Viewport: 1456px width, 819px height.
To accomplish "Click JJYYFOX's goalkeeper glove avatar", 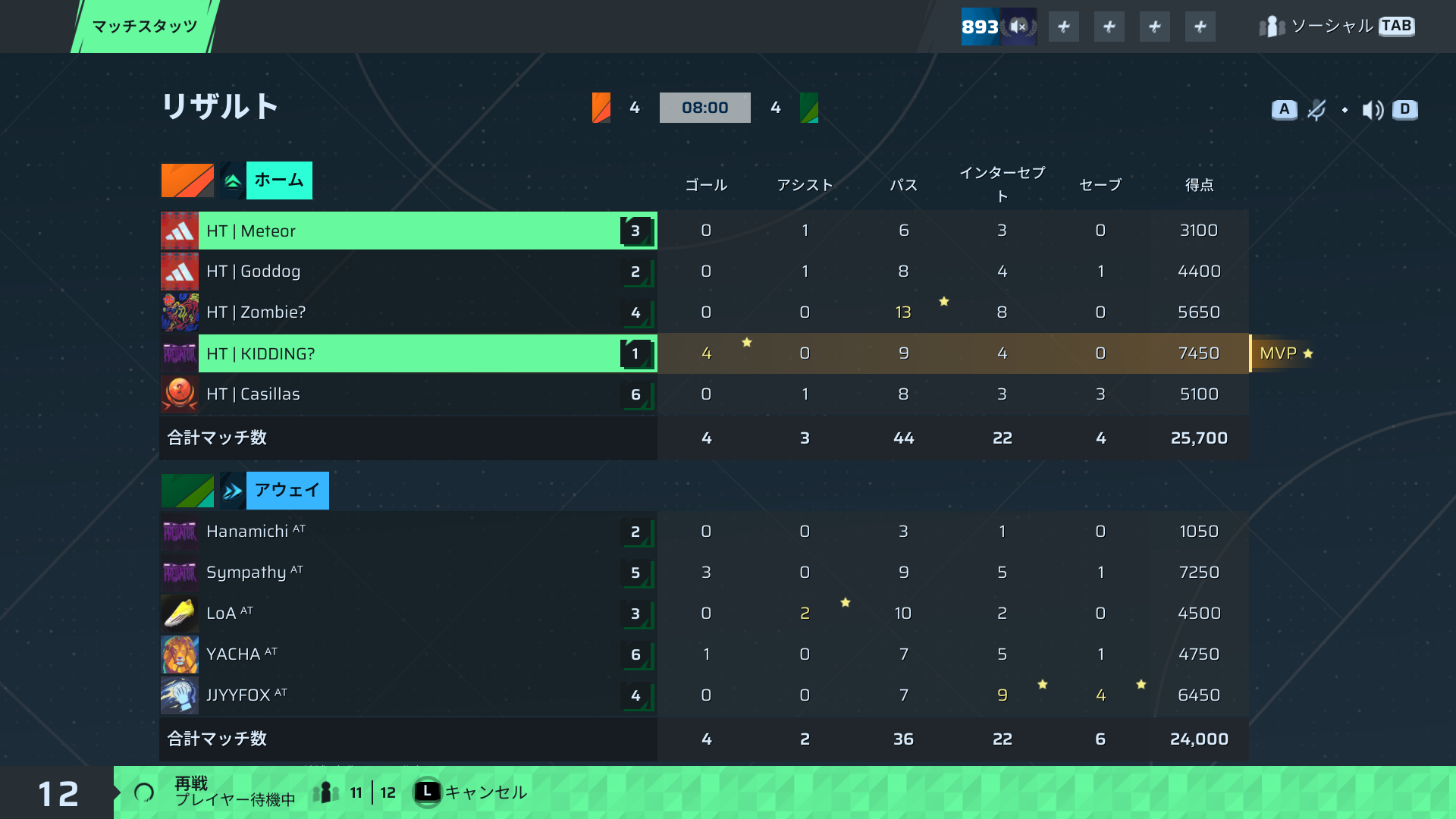I will tap(180, 695).
